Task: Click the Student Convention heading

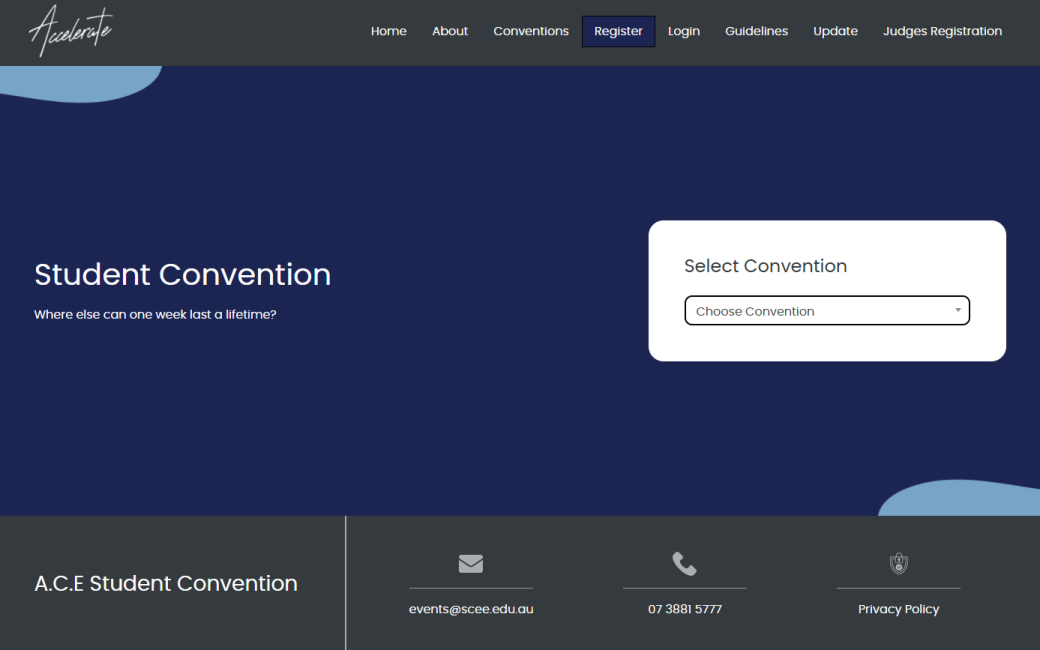Action: tap(183, 274)
